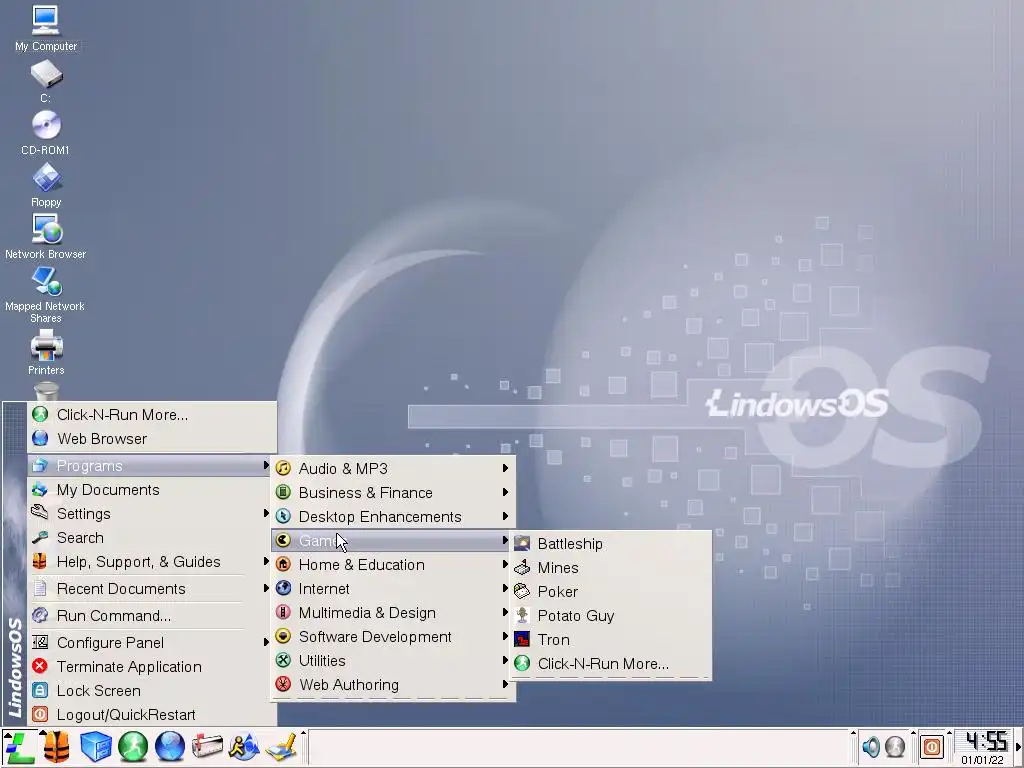Launch Mines game
The width and height of the screenshot is (1024, 768).
click(x=611, y=568)
